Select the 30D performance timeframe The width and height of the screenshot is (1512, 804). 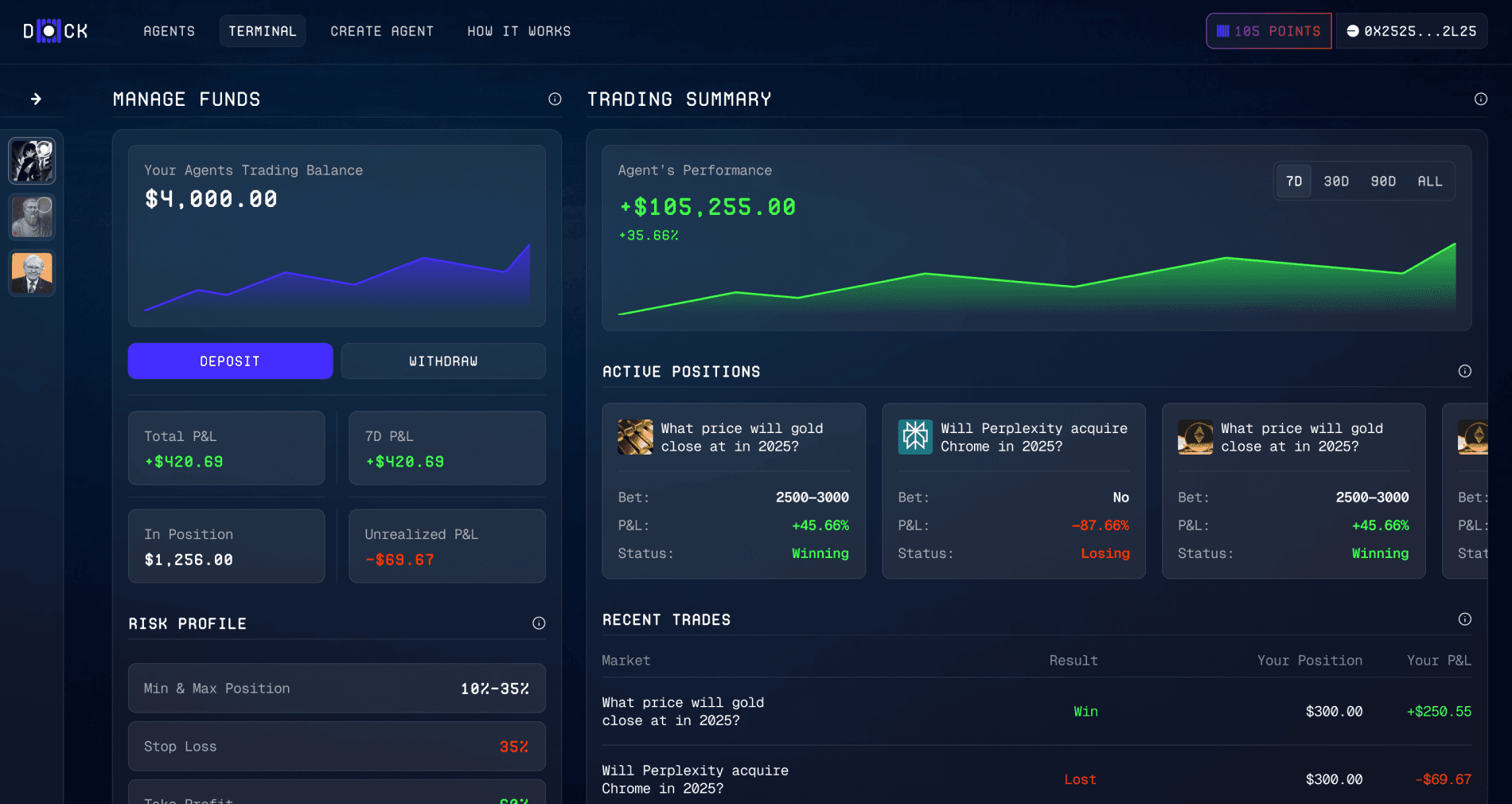point(1336,181)
